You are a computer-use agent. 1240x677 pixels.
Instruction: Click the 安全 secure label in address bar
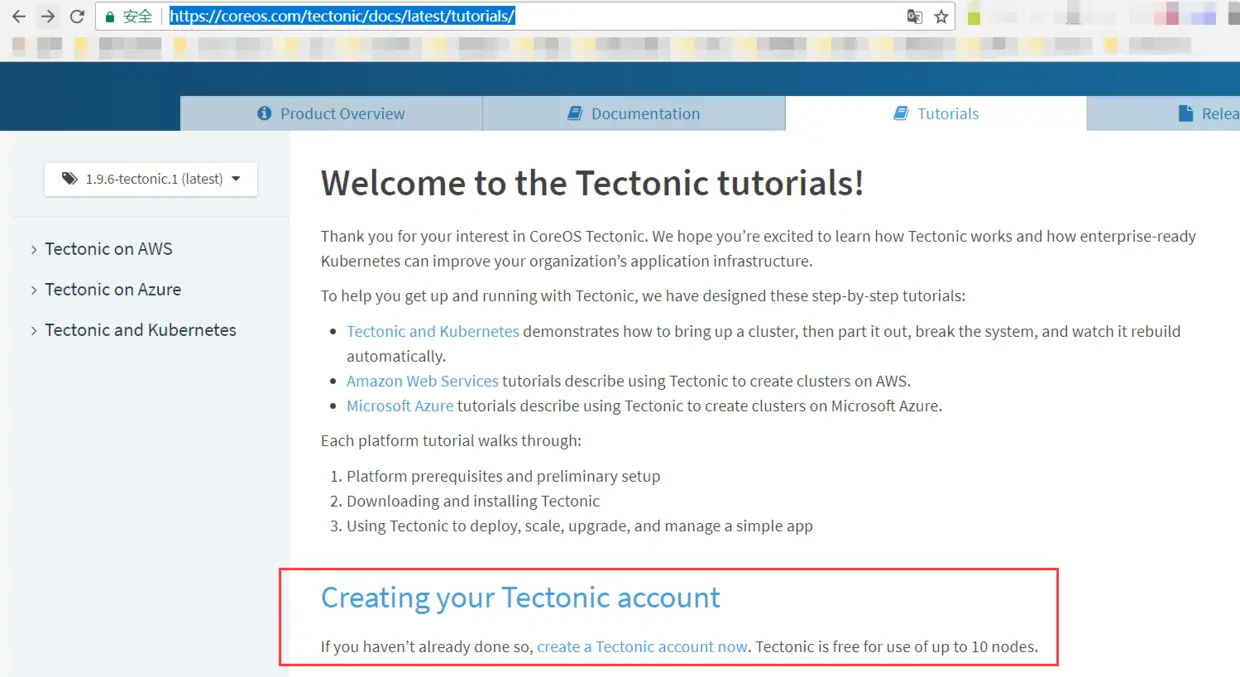coord(138,17)
